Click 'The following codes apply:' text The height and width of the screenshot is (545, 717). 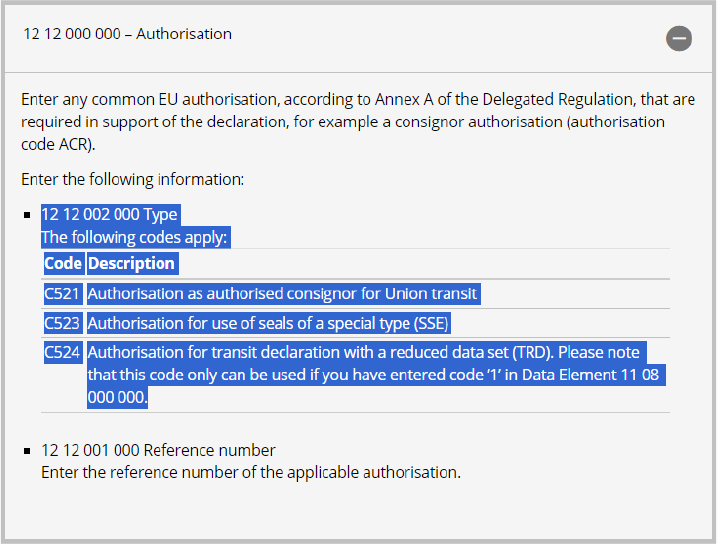pos(135,238)
